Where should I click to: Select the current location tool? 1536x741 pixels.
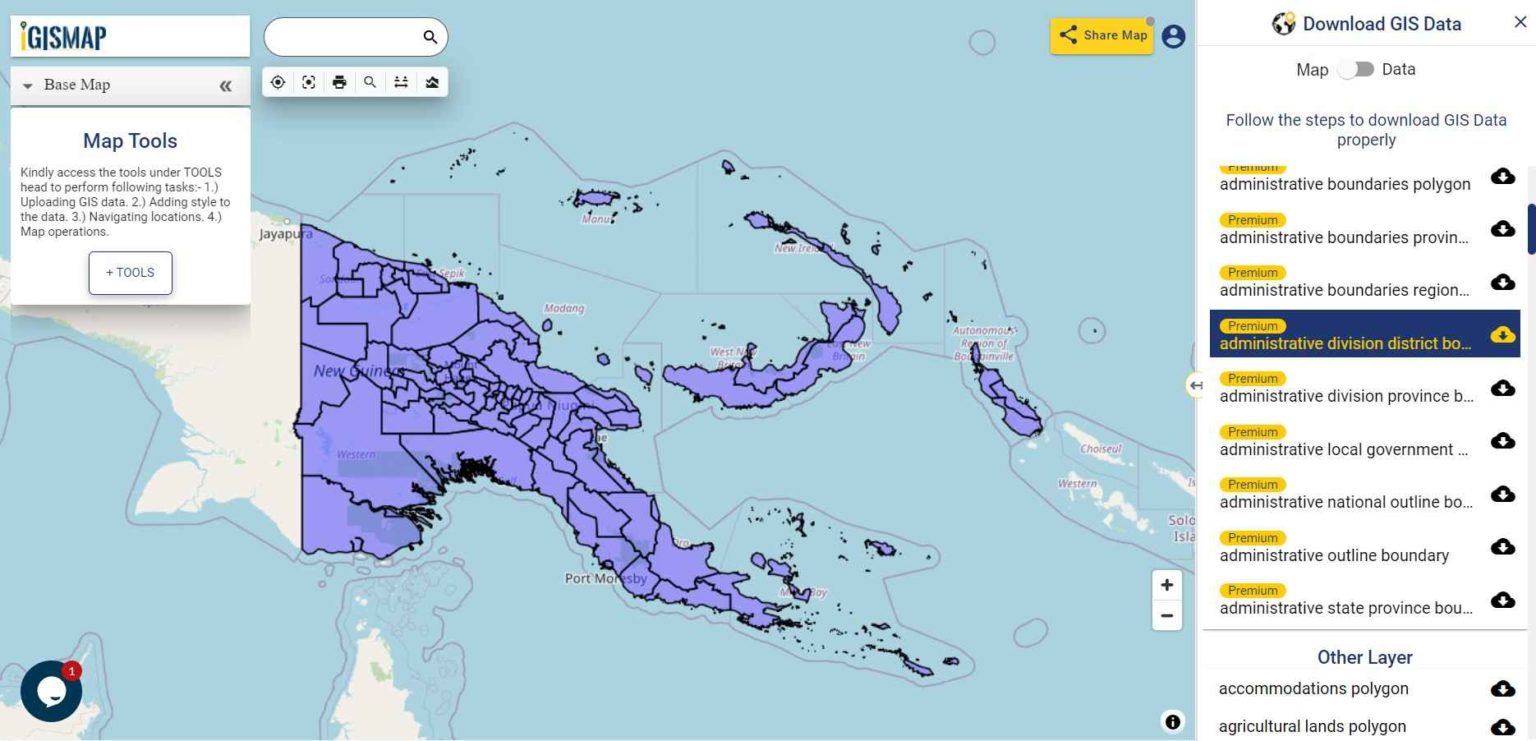pyautogui.click(x=277, y=82)
